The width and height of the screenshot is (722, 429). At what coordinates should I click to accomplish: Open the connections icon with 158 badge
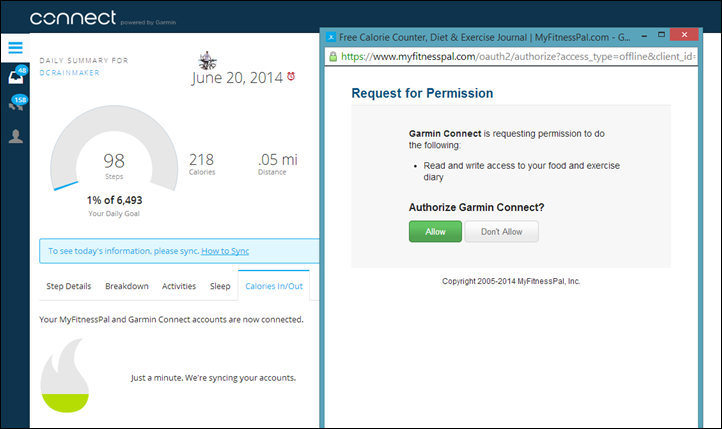[x=17, y=104]
